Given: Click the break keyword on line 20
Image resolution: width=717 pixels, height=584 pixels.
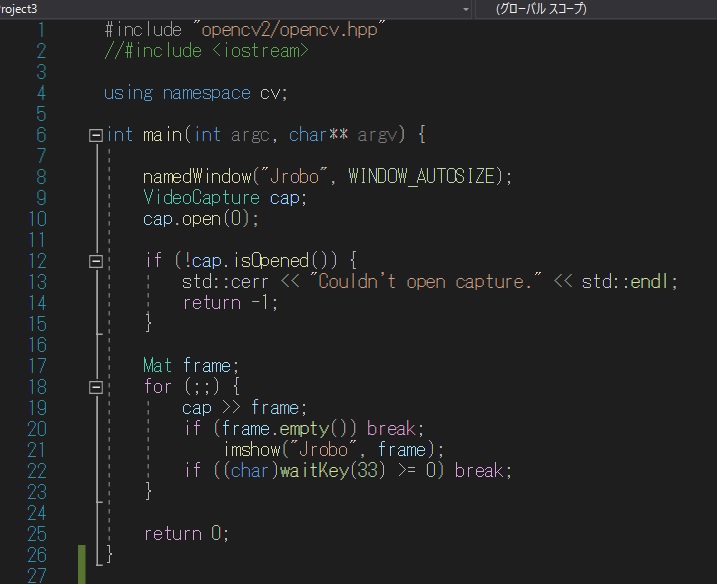Looking at the screenshot, I should 391,429.
